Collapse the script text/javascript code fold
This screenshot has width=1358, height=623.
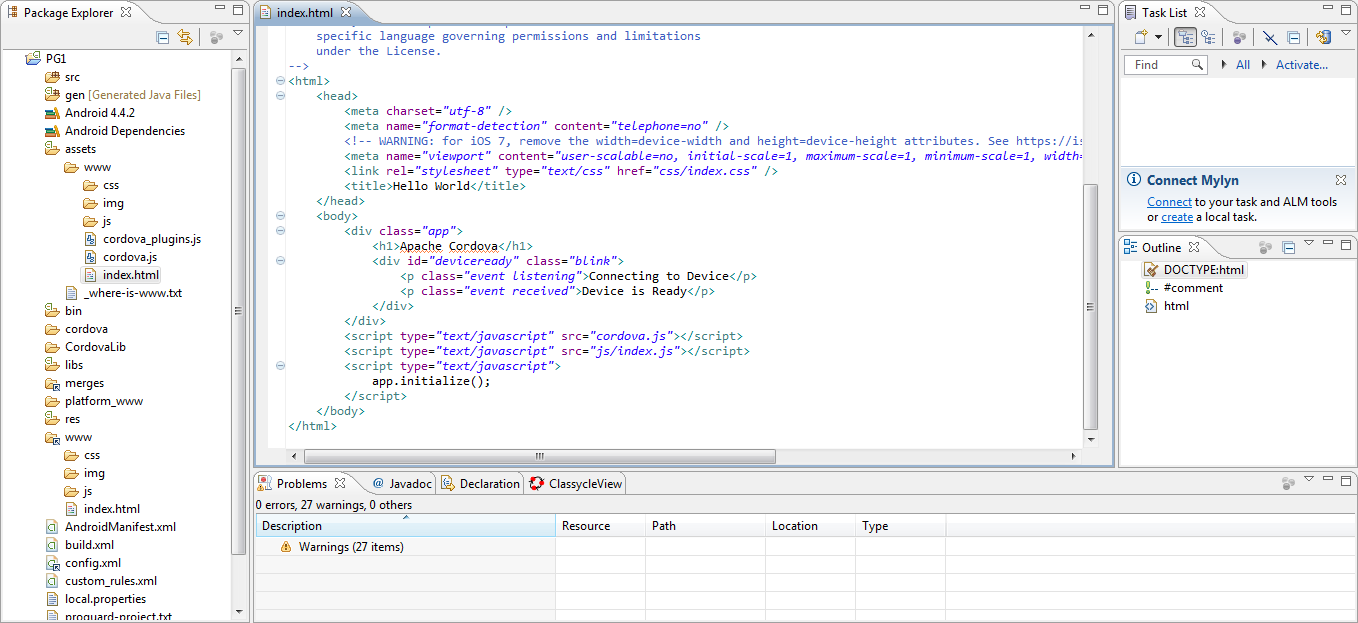pyautogui.click(x=280, y=366)
